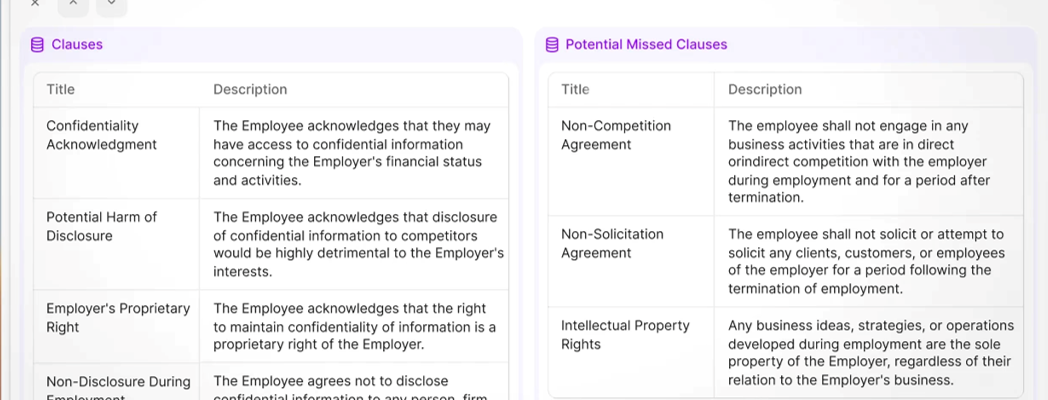Viewport: 1048px width, 400px height.
Task: Select the Potential Missed Clauses heading
Action: pos(646,44)
